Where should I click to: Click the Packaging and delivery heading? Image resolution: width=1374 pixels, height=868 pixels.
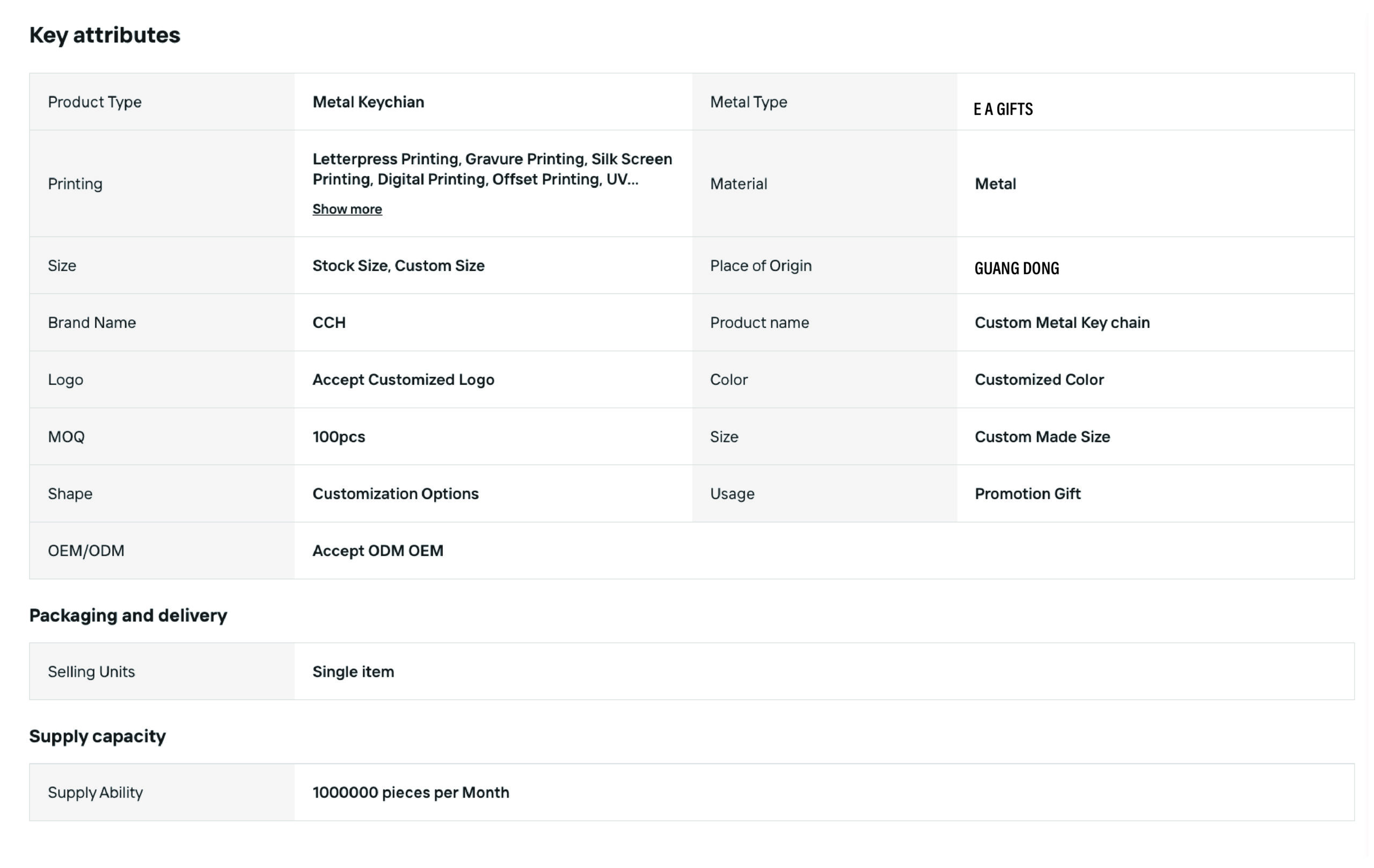(128, 615)
